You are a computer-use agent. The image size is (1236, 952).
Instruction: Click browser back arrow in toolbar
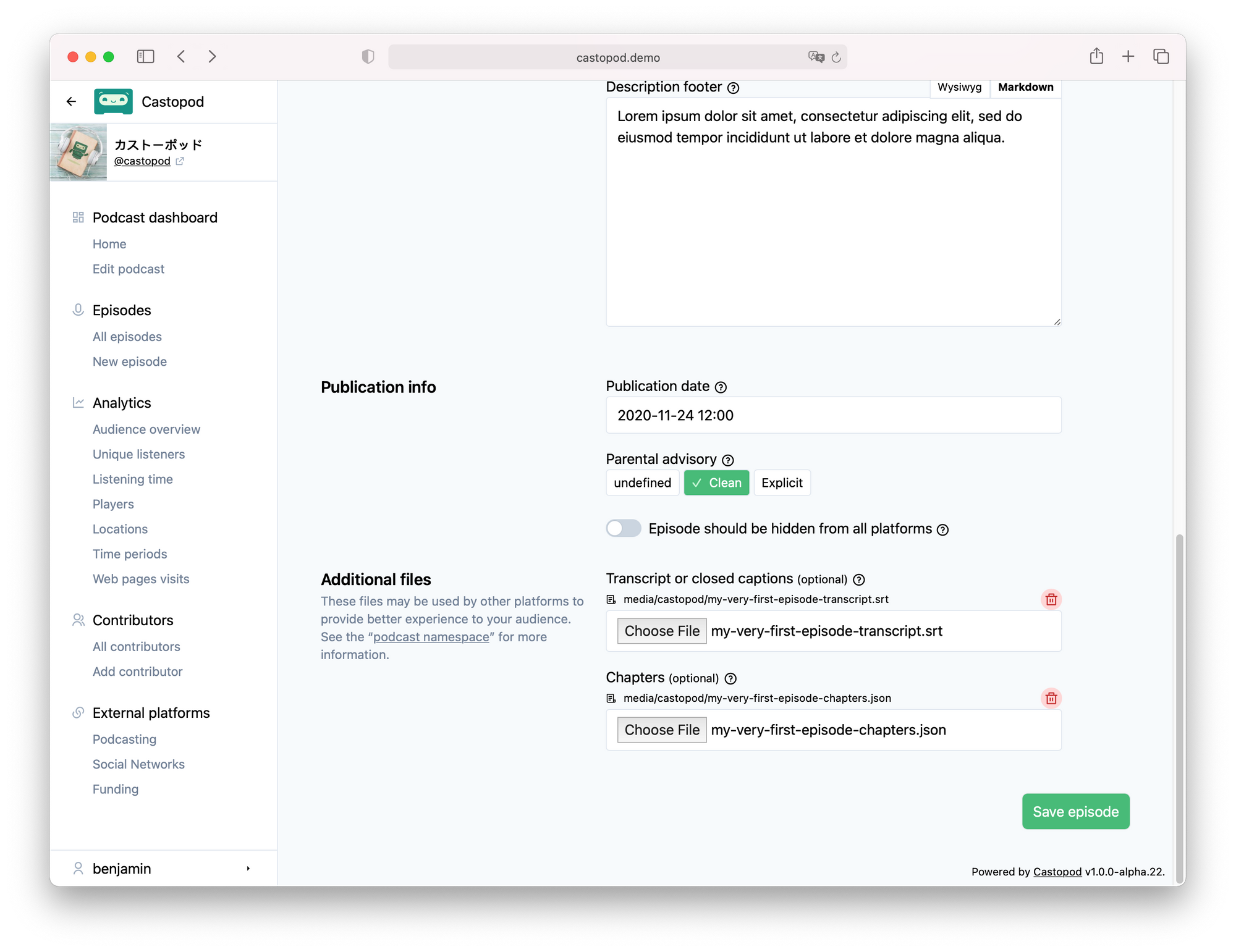[182, 57]
